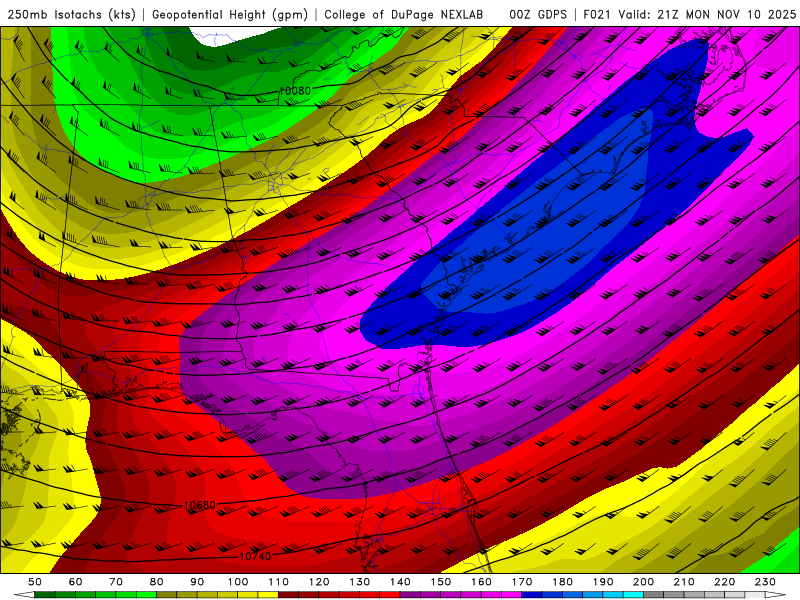
Task: Click the 80 value on the legend
Action: [x=157, y=582]
